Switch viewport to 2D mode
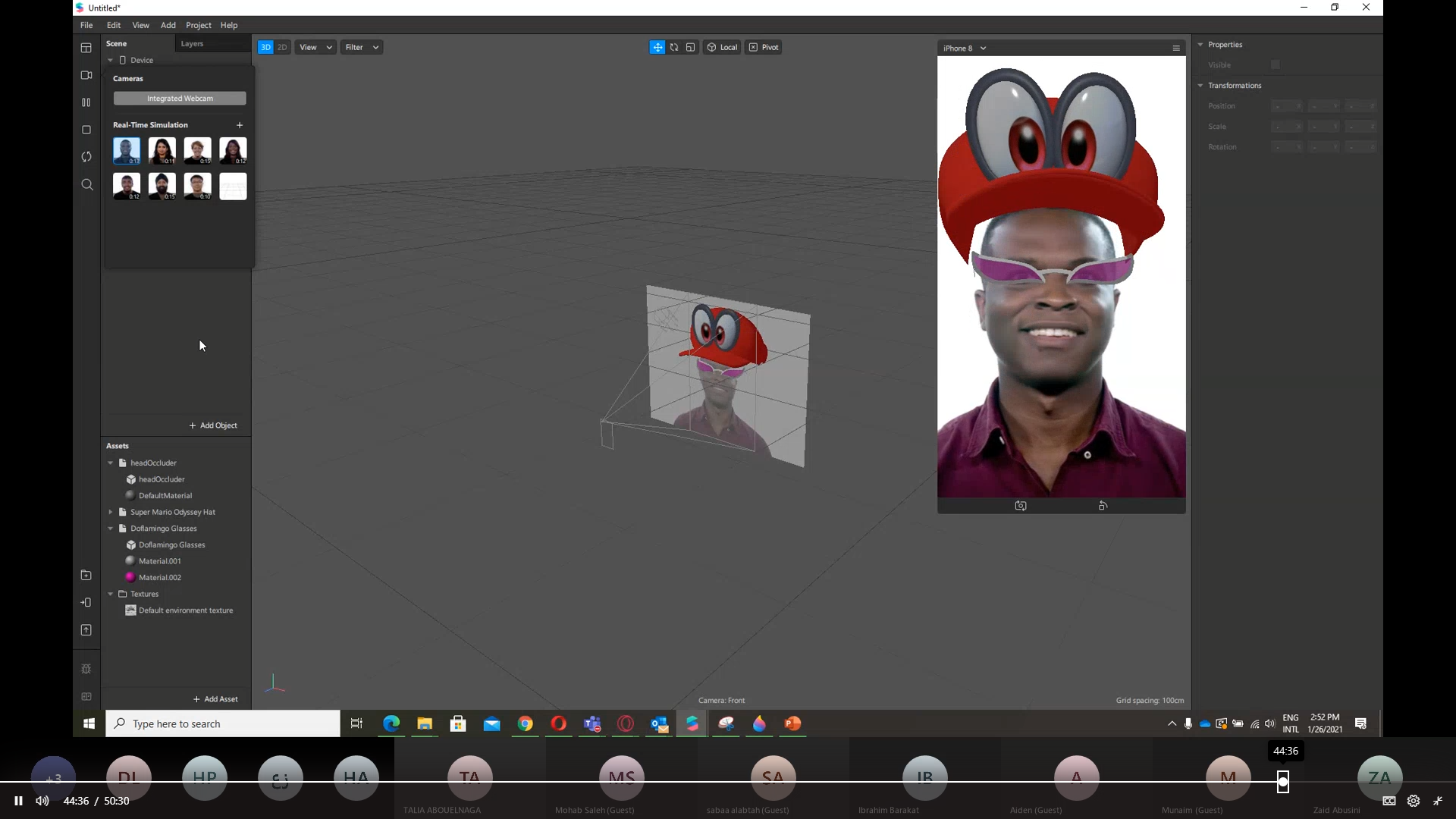Image resolution: width=1456 pixels, height=819 pixels. pyautogui.click(x=282, y=47)
